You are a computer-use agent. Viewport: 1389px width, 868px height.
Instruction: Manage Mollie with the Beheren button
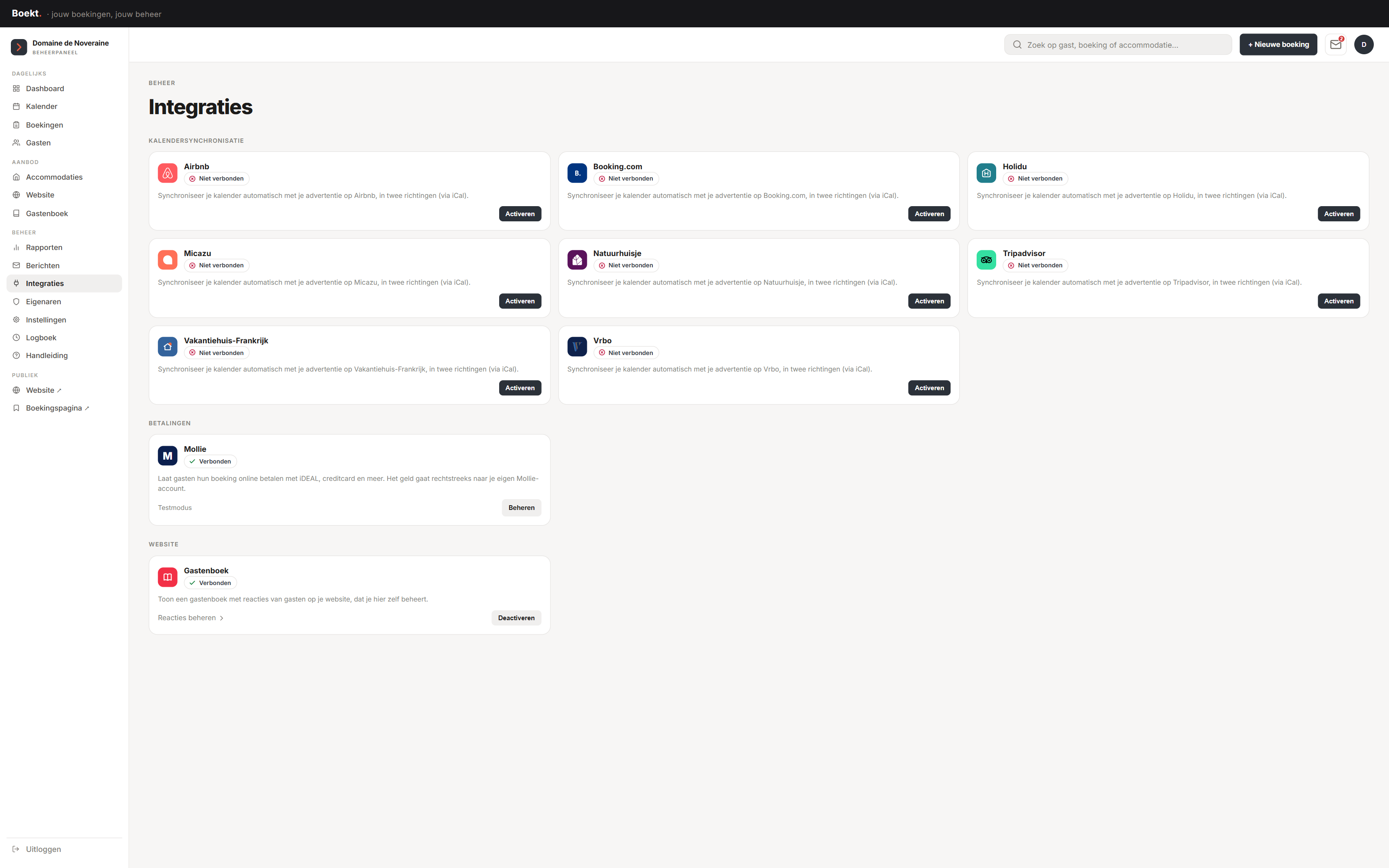pyautogui.click(x=521, y=507)
